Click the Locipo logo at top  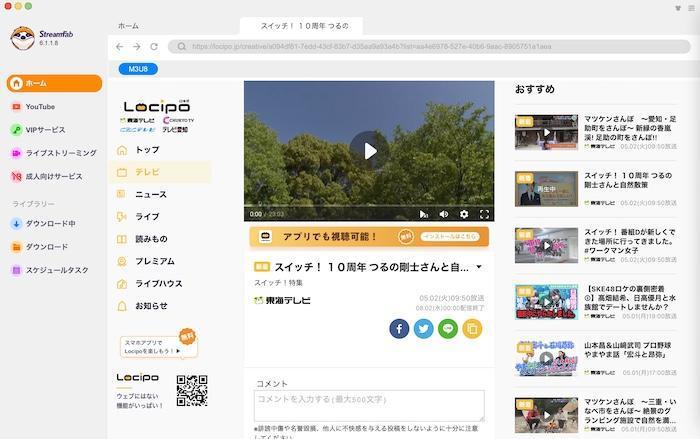click(157, 106)
